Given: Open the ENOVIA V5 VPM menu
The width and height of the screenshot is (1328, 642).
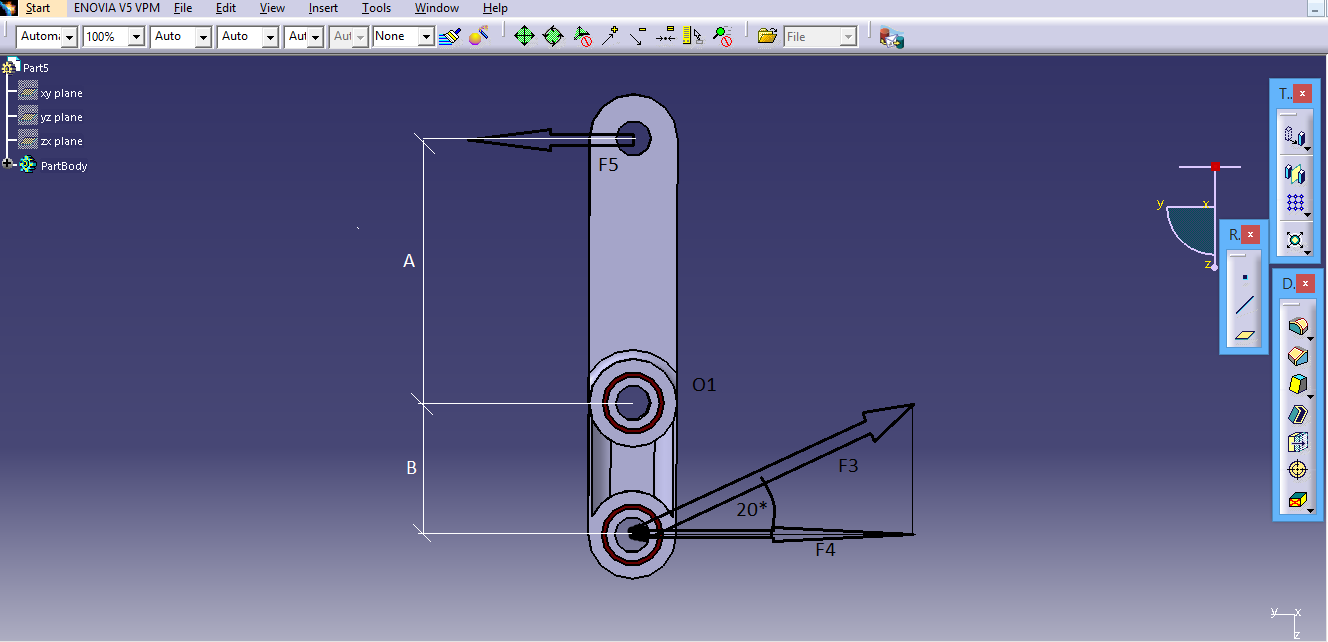Looking at the screenshot, I should coord(116,8).
